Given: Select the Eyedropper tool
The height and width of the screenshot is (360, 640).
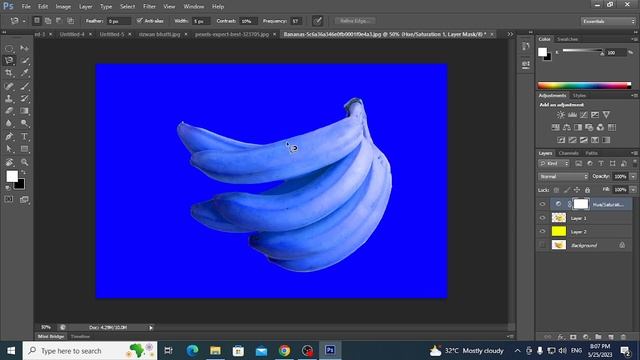Looking at the screenshot, I should click(x=24, y=73).
